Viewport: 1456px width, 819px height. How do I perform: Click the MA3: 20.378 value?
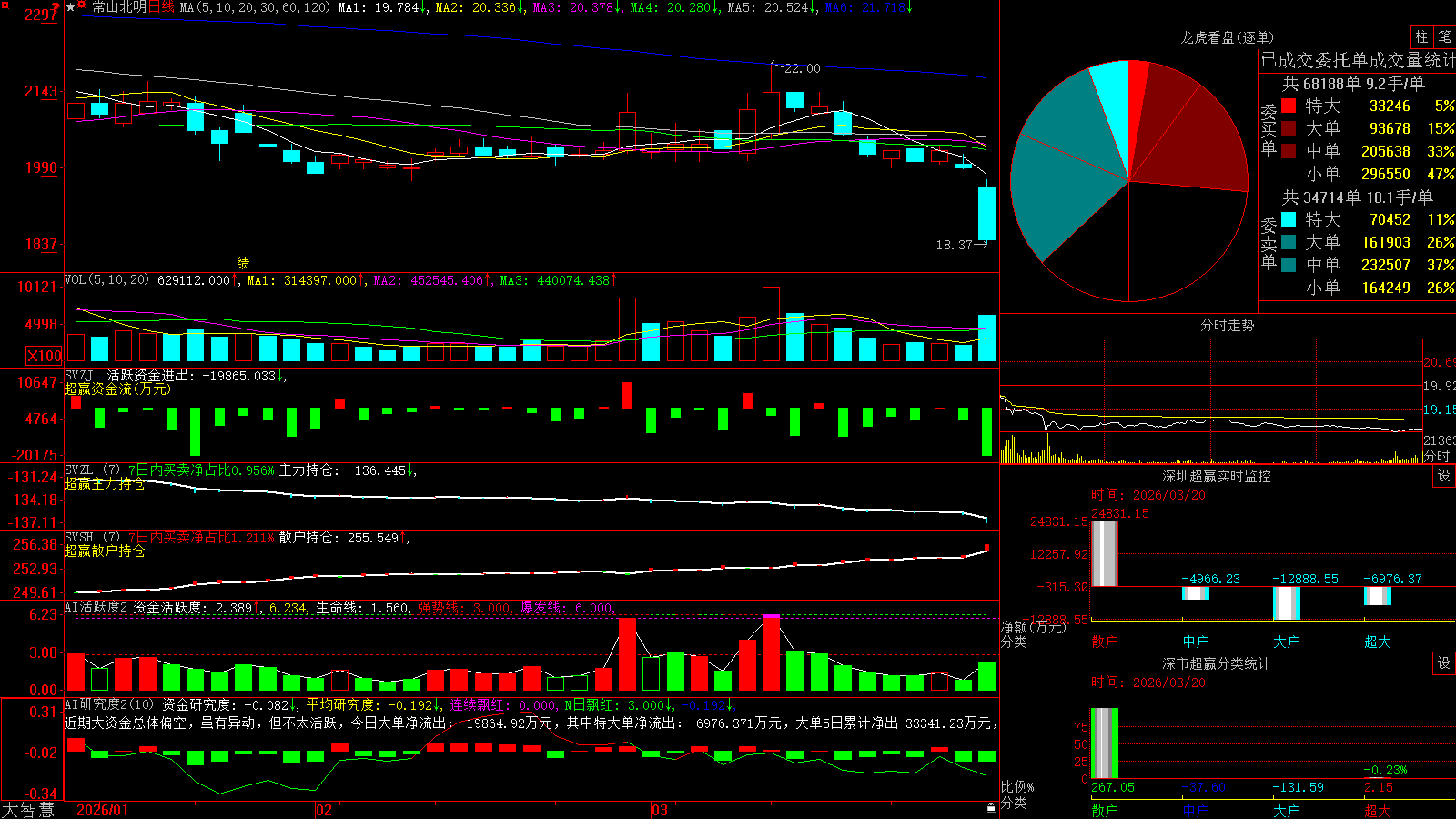coord(576,7)
